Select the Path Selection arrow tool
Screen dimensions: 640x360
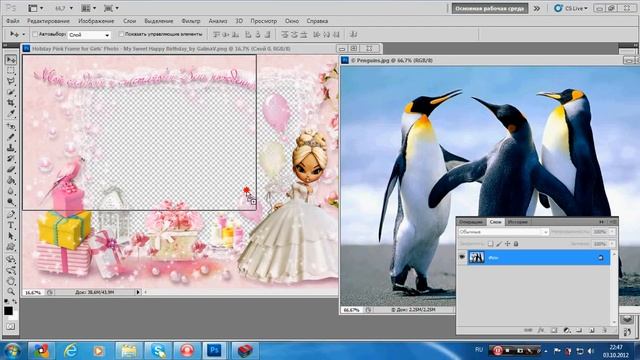[x=11, y=236]
